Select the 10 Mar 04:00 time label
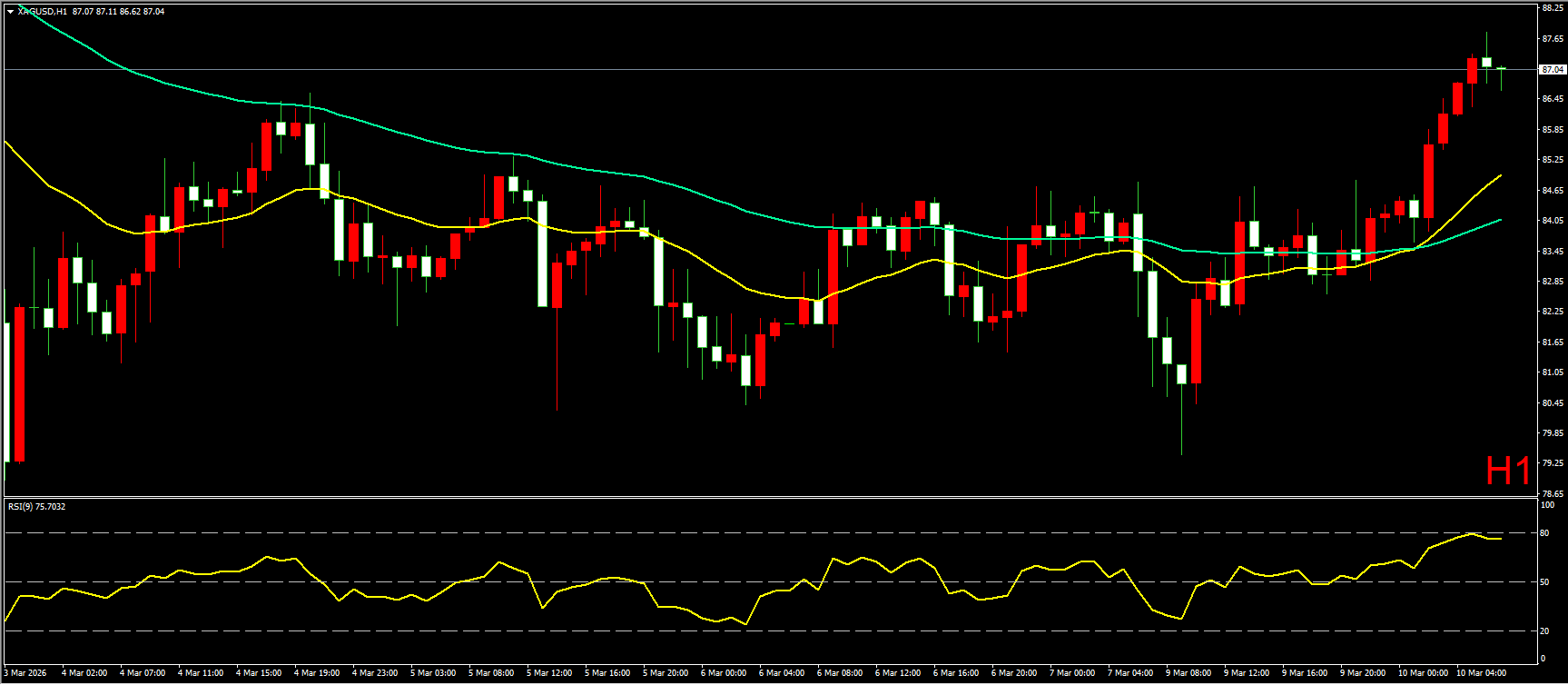Image resolution: width=1568 pixels, height=685 pixels. (x=1481, y=673)
